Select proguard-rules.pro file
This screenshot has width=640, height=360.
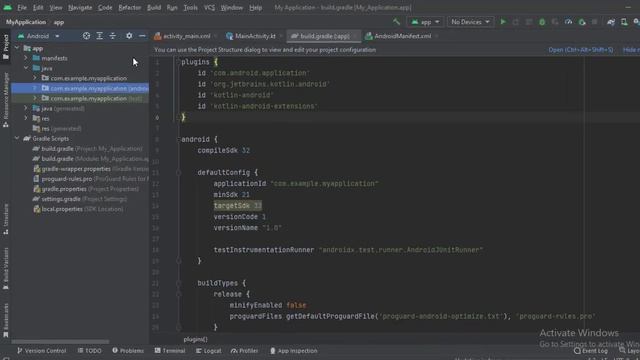point(90,179)
